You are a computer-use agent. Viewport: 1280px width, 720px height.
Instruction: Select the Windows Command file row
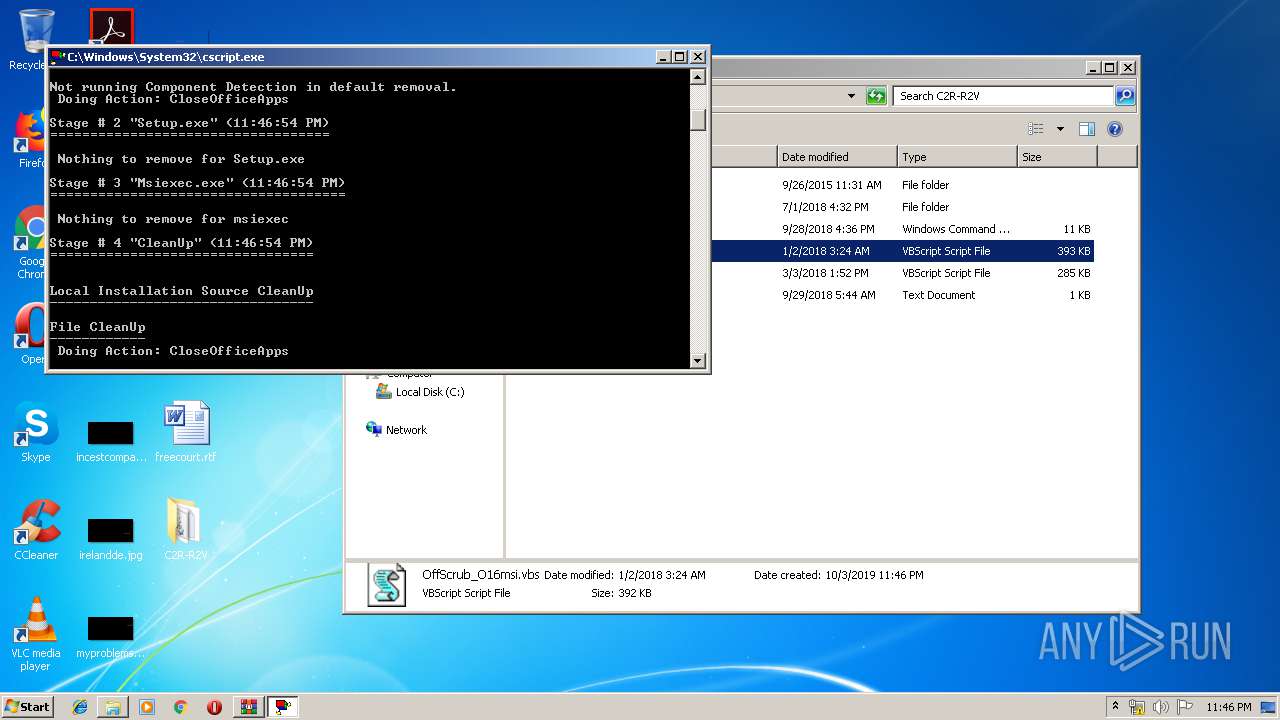tap(902, 229)
